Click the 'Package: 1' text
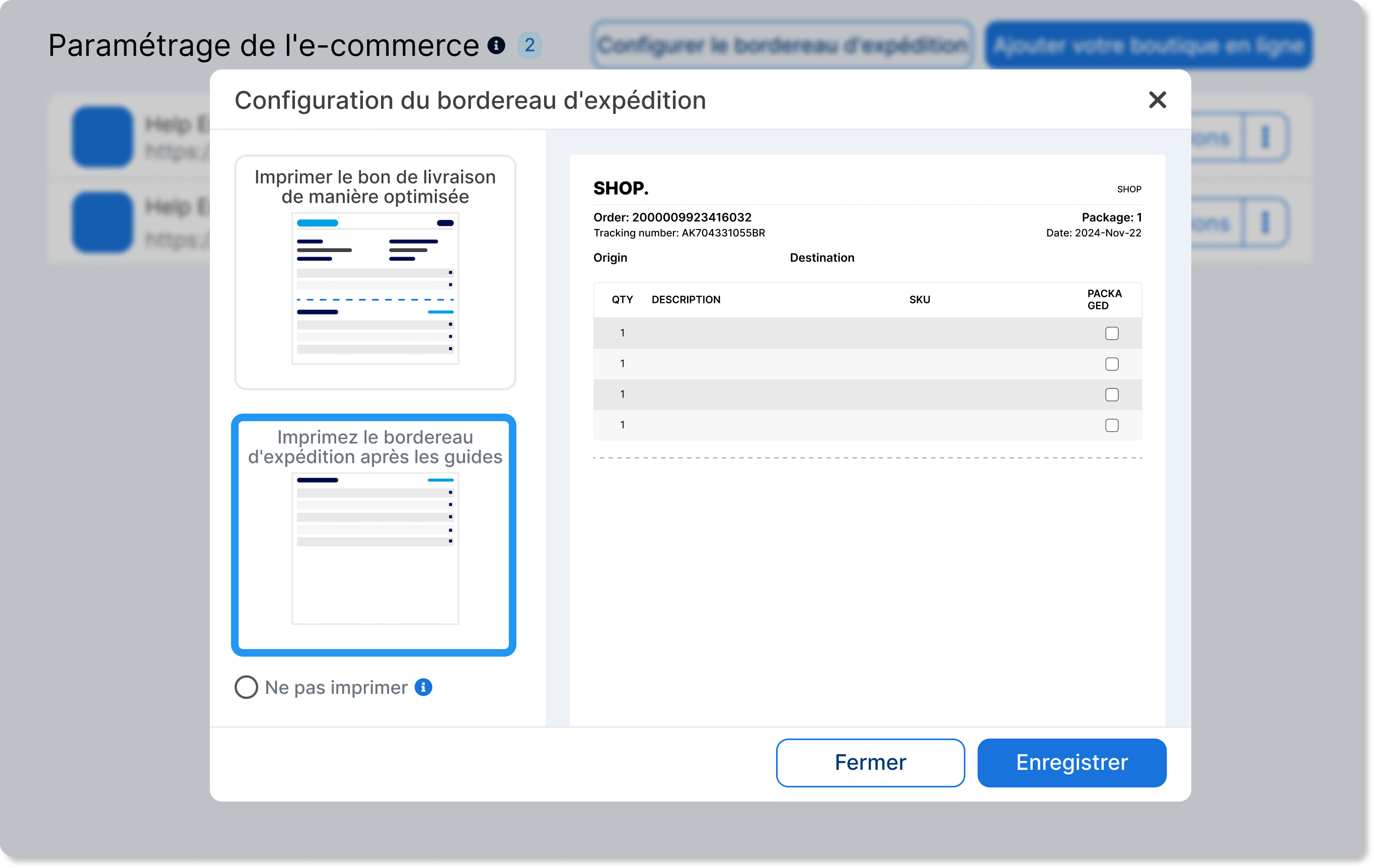 click(1111, 217)
